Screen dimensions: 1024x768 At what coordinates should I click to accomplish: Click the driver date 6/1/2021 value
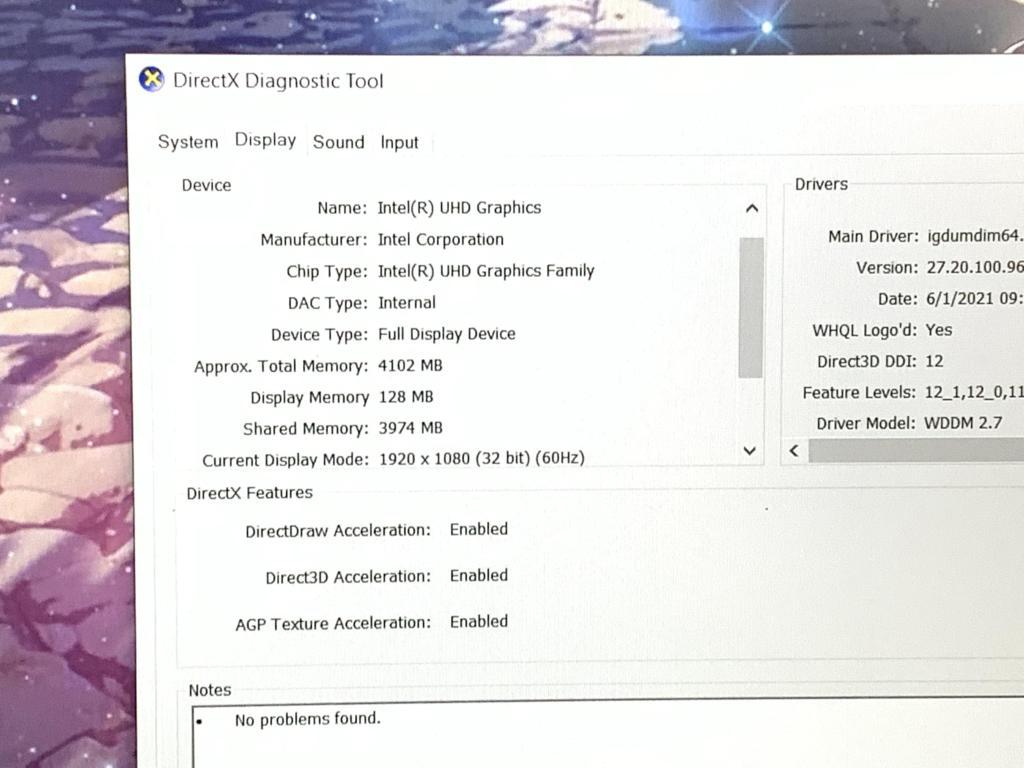coord(974,298)
